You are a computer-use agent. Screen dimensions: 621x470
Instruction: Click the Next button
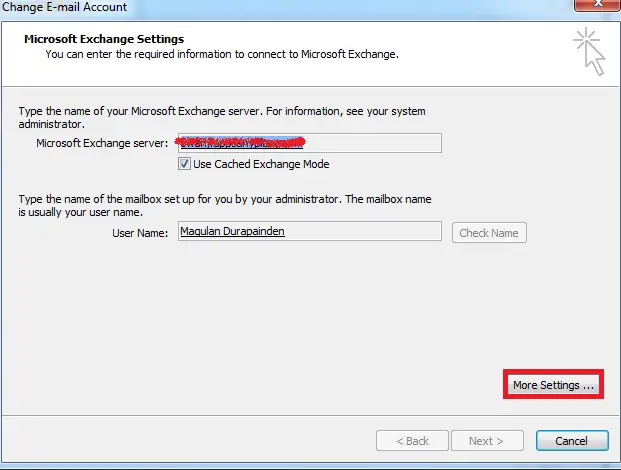(487, 441)
